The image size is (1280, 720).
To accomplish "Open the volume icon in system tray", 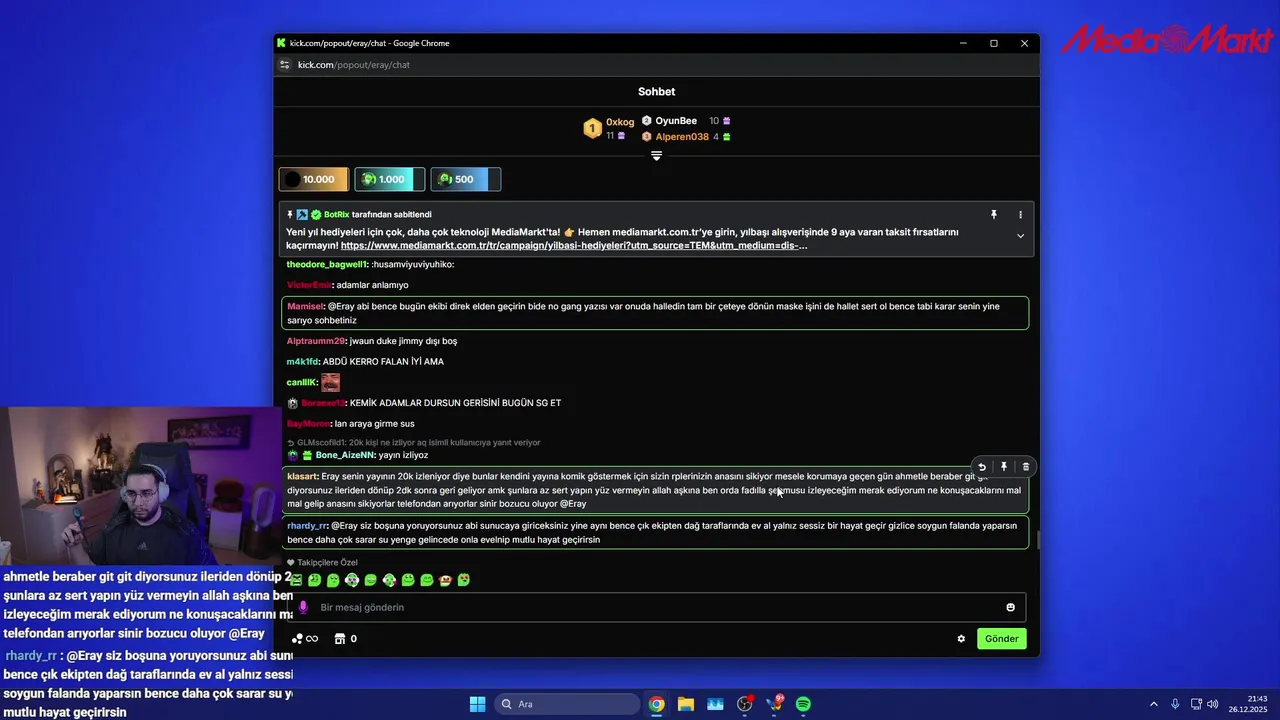I will (1212, 704).
